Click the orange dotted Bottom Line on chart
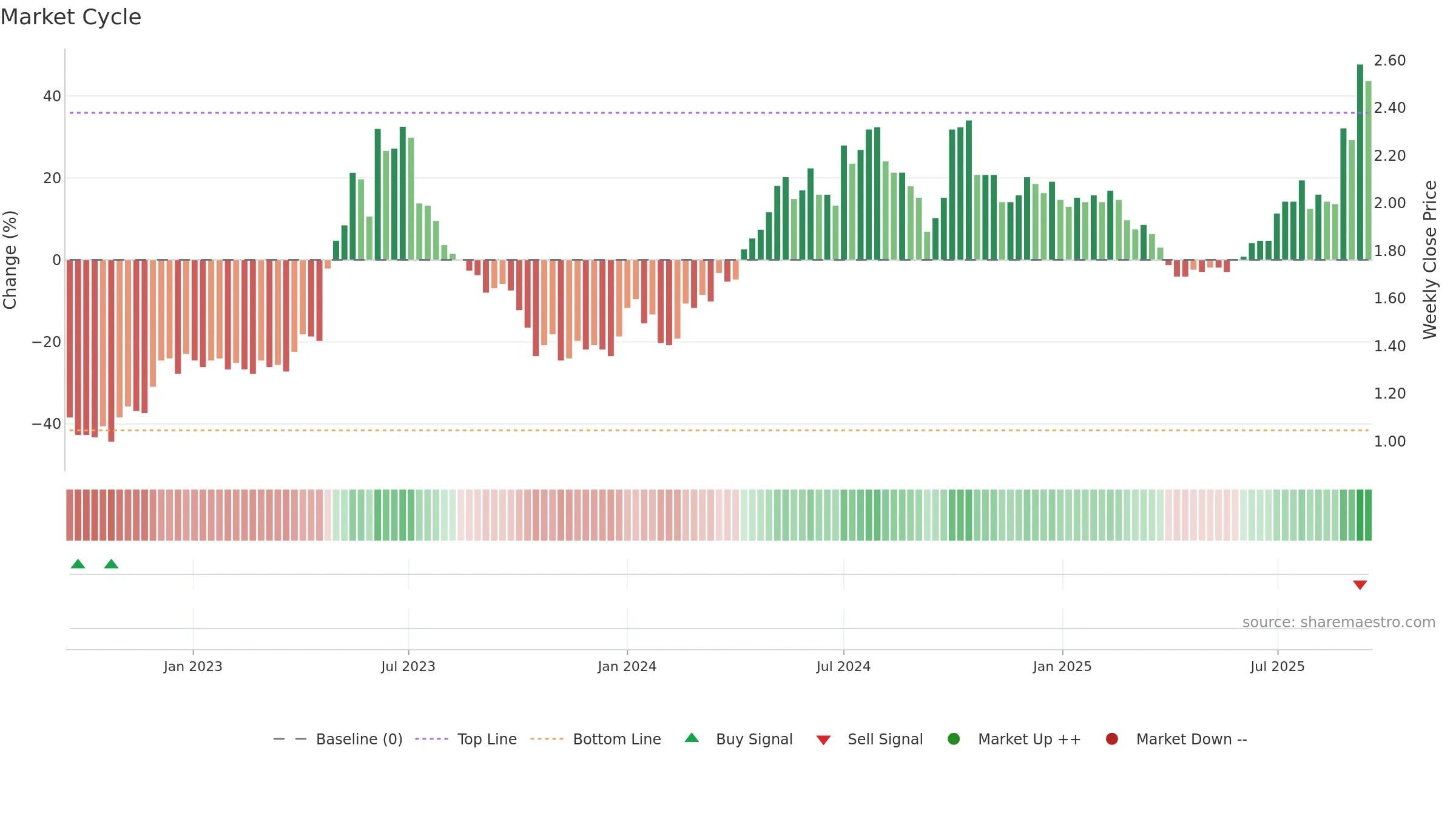This screenshot has width=1456, height=819. coord(719,430)
